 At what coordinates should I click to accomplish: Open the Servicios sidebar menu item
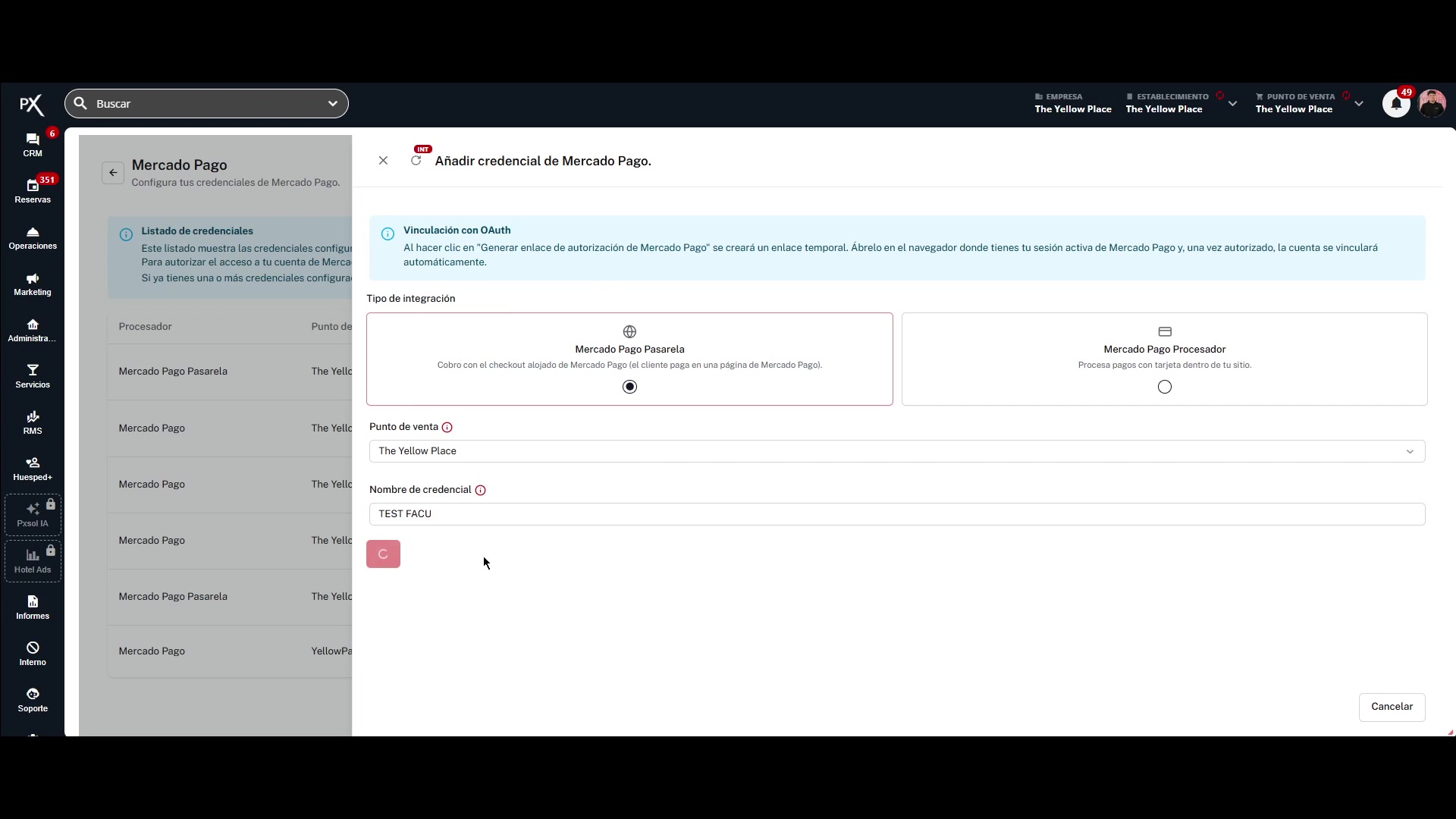click(x=33, y=375)
